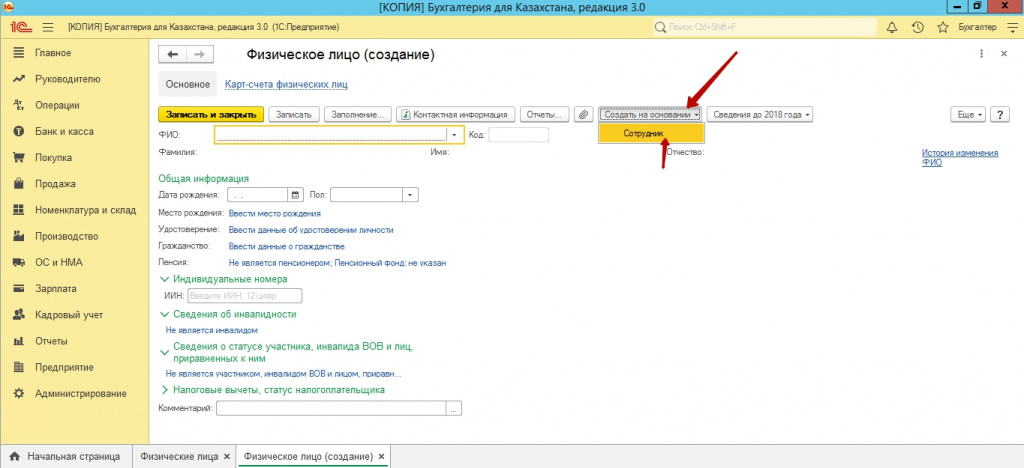
Task: Open the main menu hamburger icon
Action: [x=47, y=27]
